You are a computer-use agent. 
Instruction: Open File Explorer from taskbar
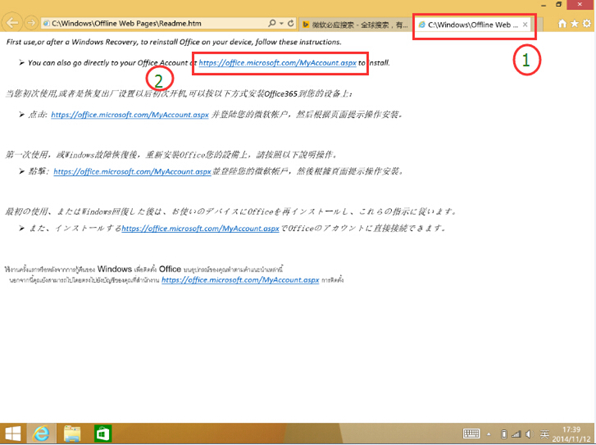point(72,434)
